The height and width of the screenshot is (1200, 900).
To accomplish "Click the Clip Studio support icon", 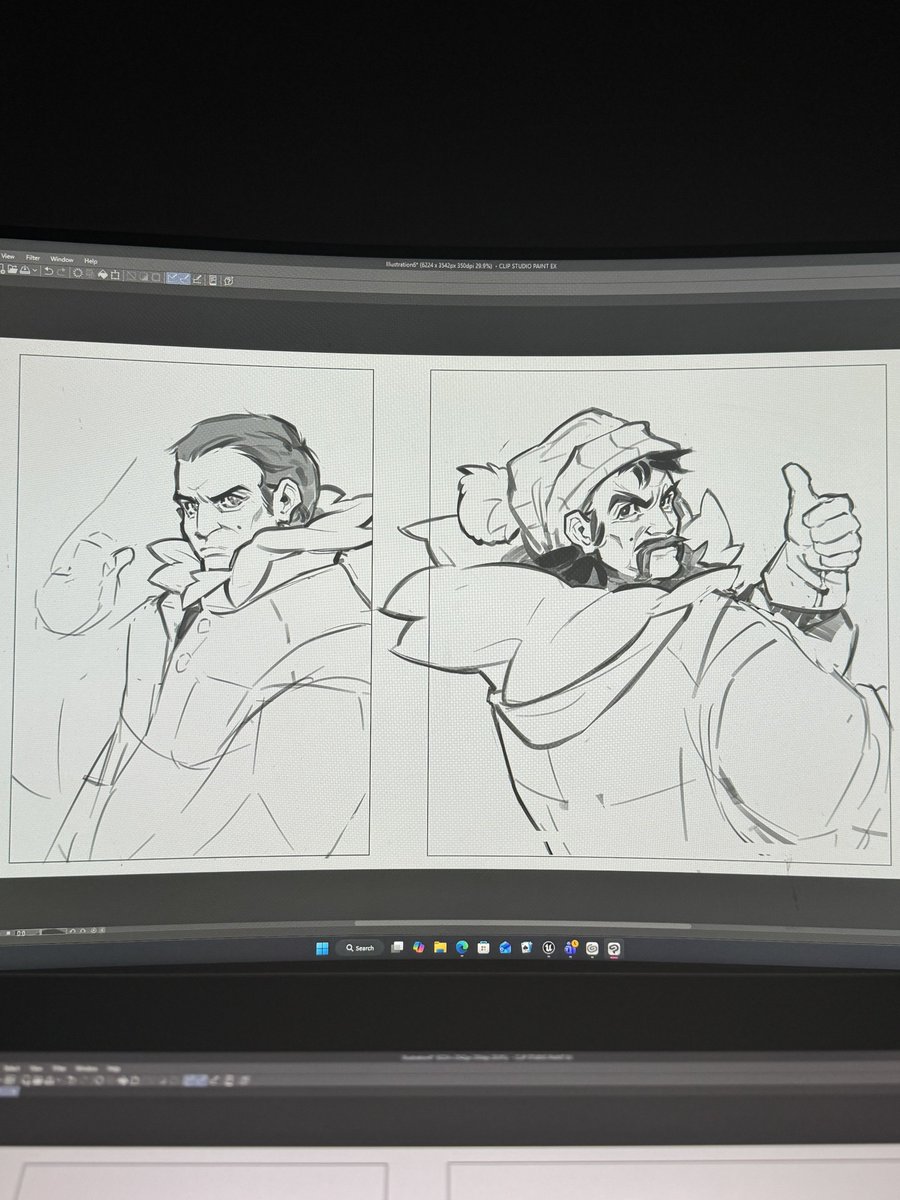I will coord(228,279).
